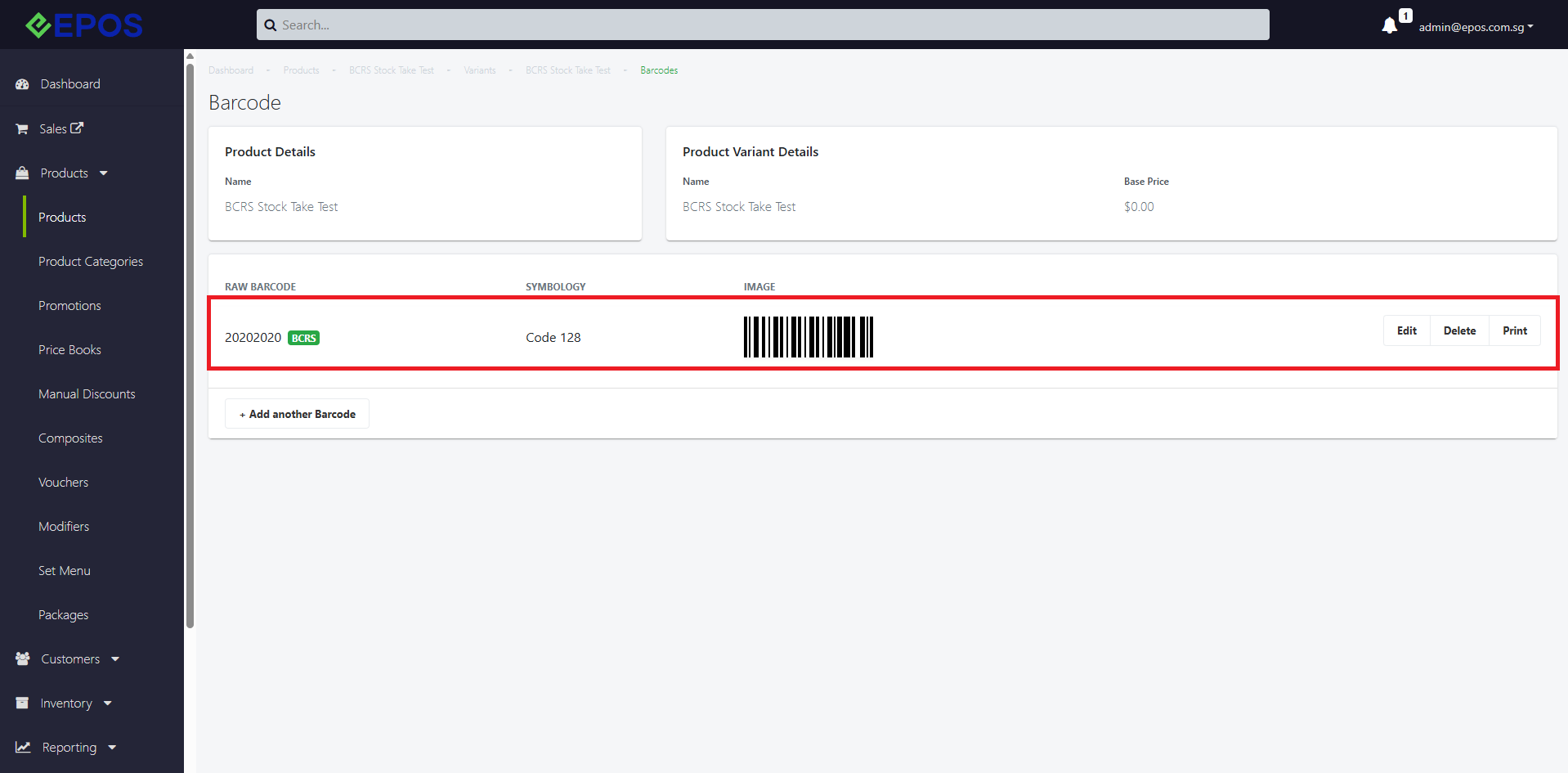Click the SYMBOLOGY column header
Image resolution: width=1568 pixels, height=773 pixels.
555,287
